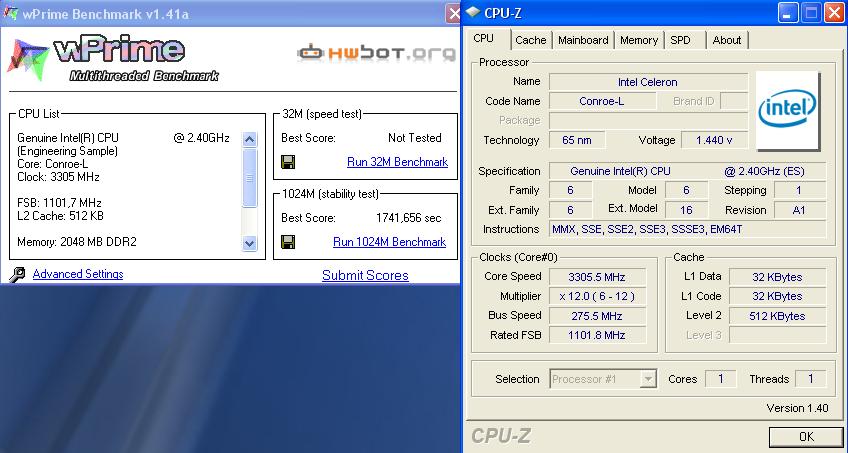Click the hwbot.org logo
Image resolution: width=848 pixels, height=453 pixels.
click(x=376, y=52)
